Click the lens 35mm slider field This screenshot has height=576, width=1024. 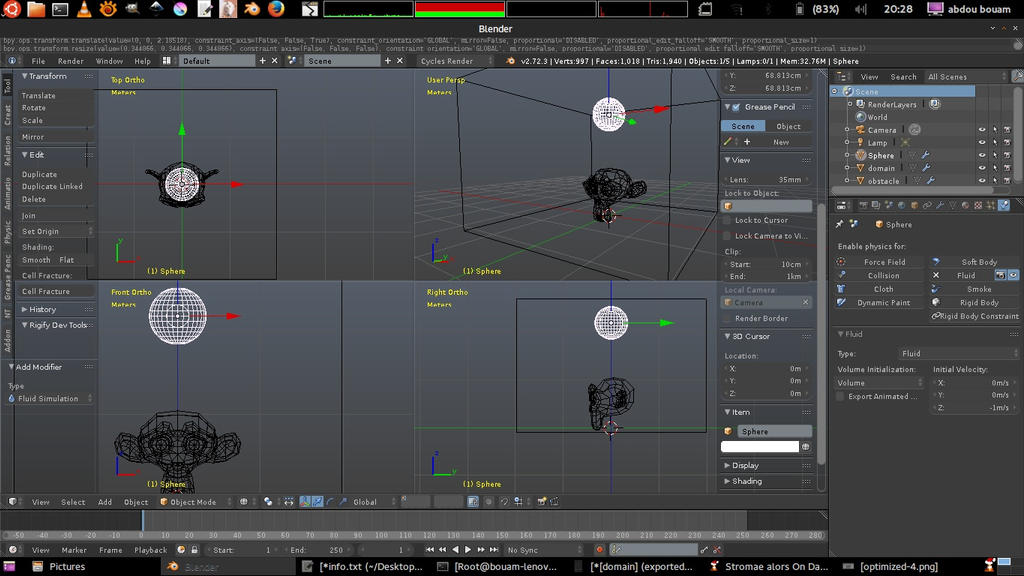[766, 179]
